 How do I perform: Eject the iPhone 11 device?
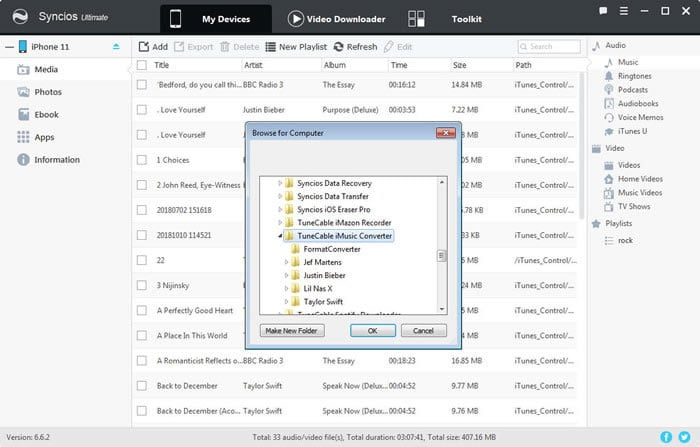(x=116, y=46)
